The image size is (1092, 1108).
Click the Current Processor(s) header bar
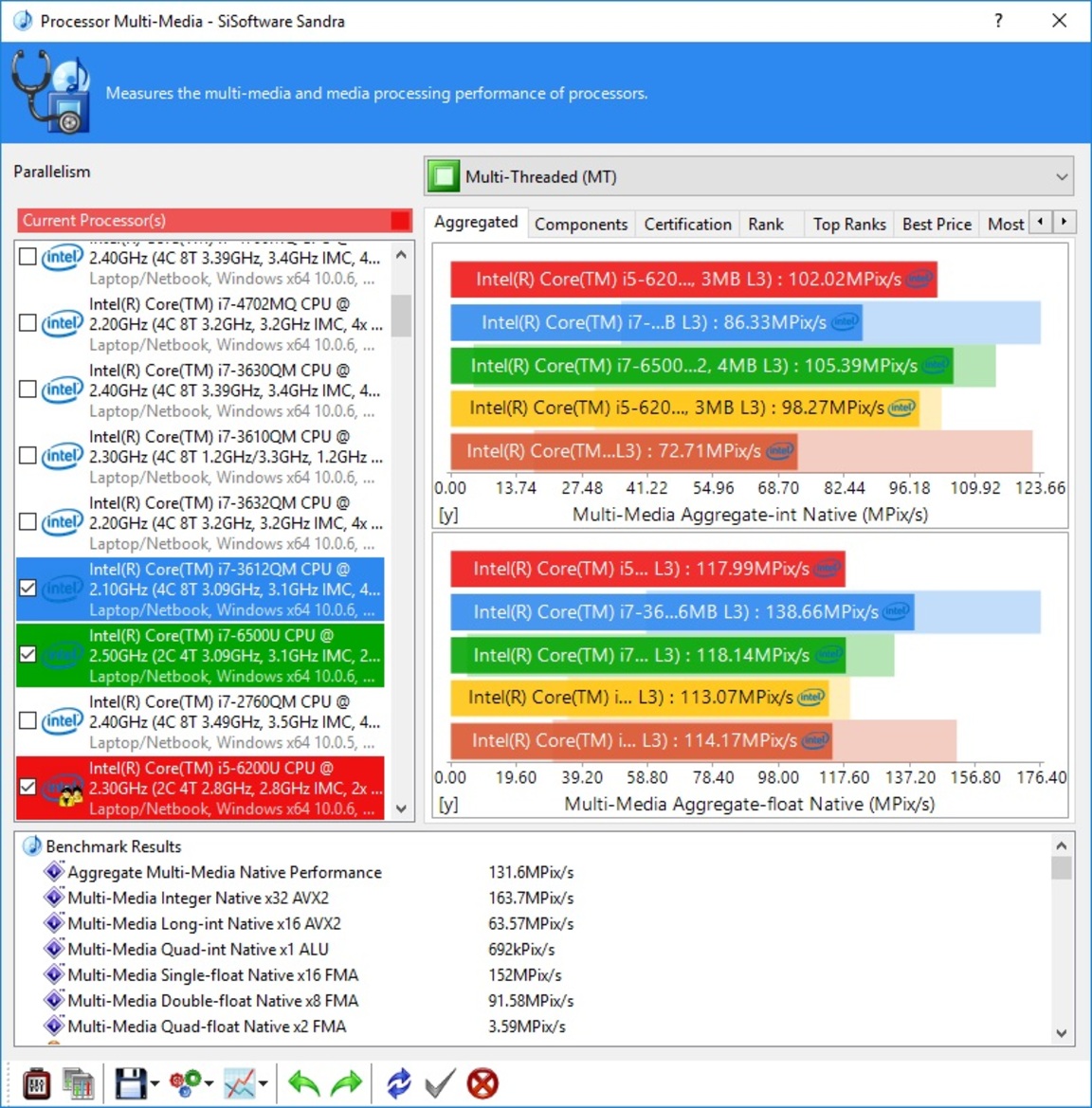point(215,221)
